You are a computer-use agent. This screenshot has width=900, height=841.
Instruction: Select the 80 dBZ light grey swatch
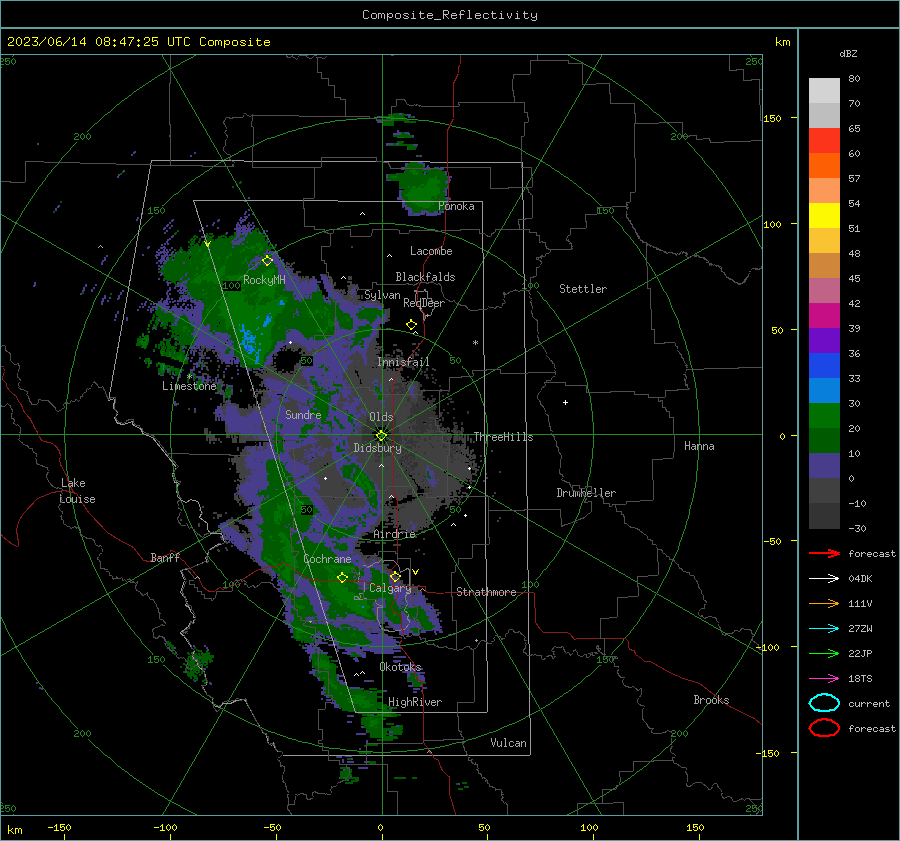[824, 91]
